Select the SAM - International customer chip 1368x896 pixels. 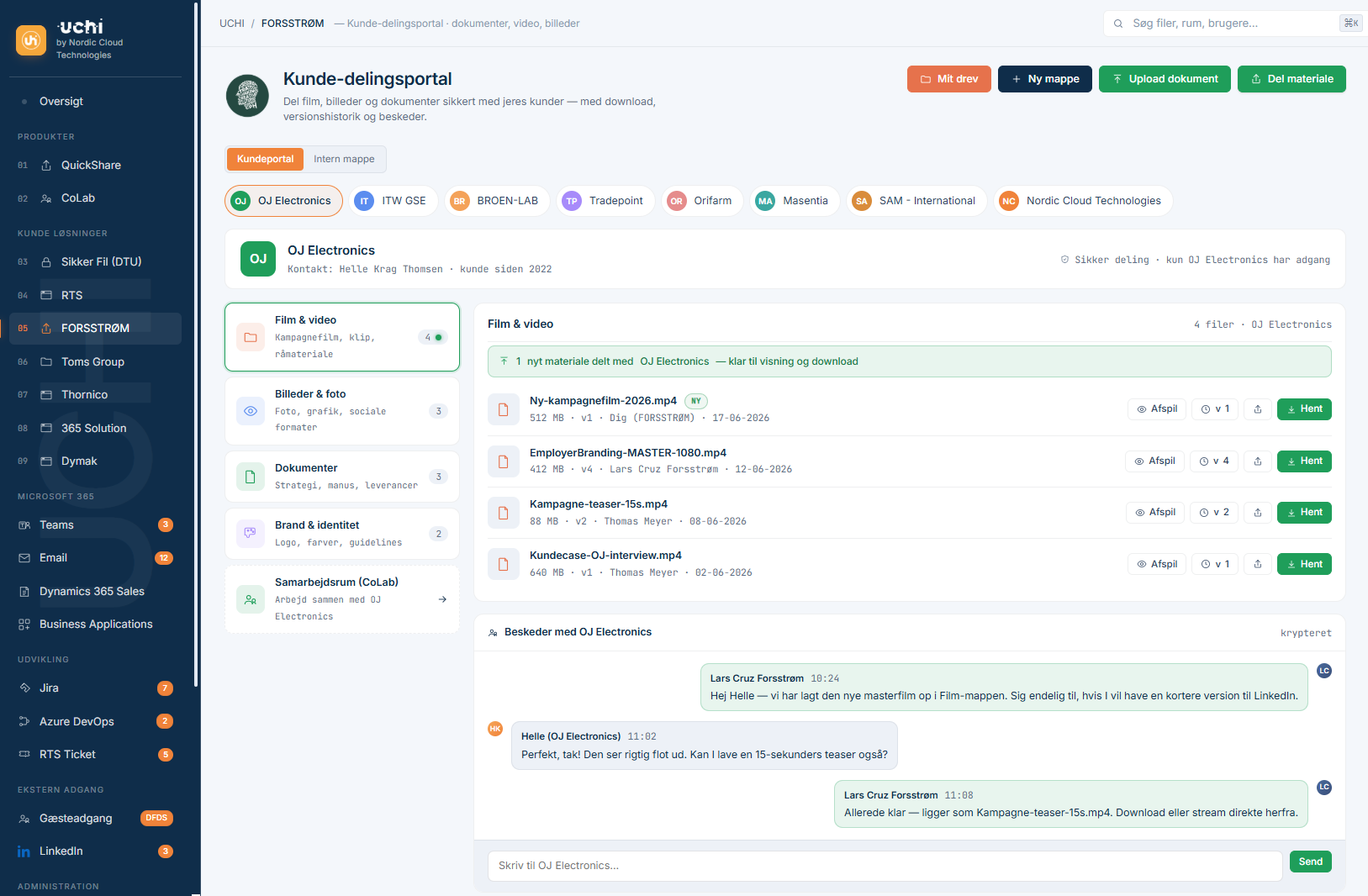(x=916, y=201)
